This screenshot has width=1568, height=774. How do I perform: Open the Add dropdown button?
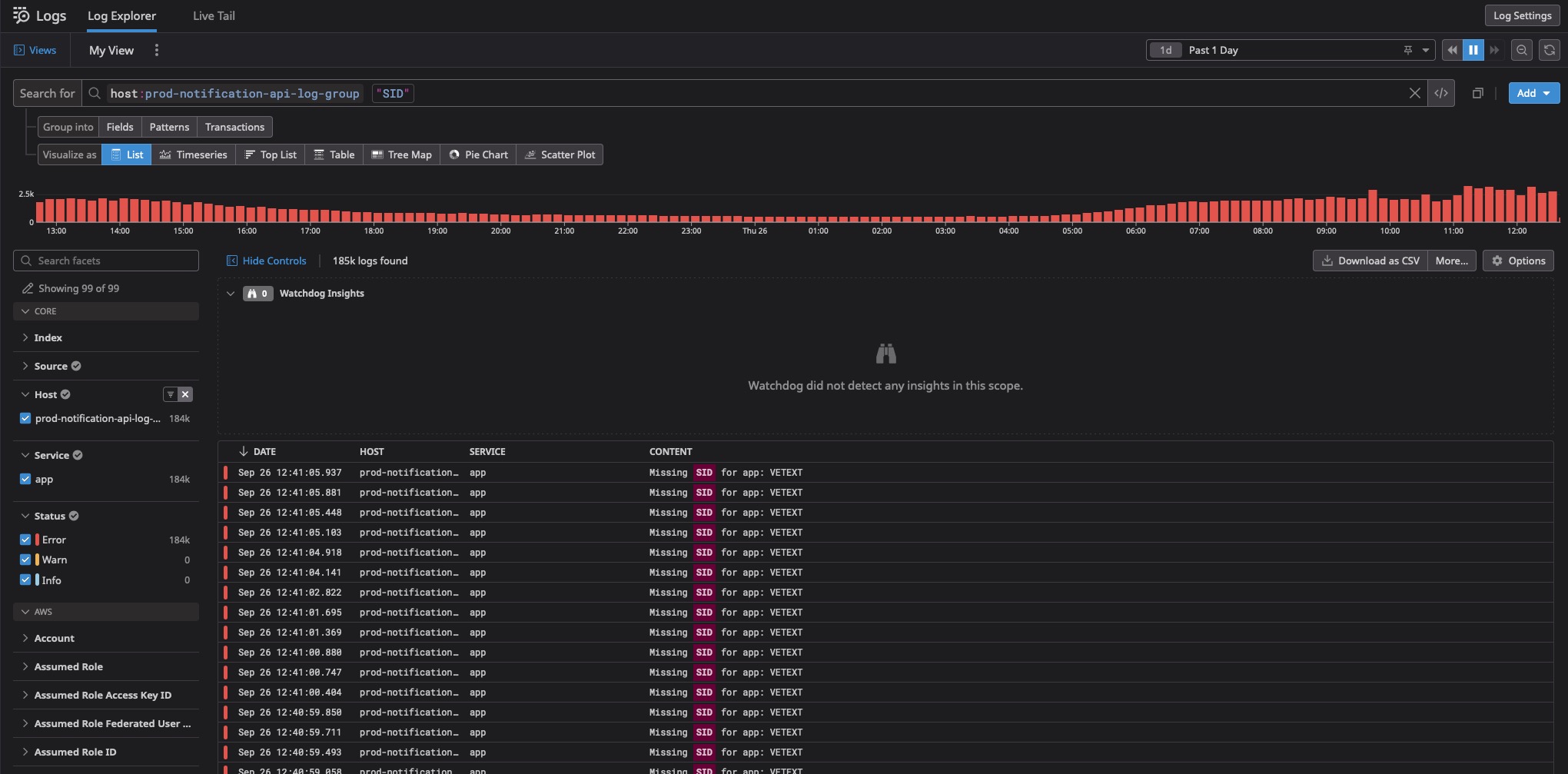tap(1533, 93)
